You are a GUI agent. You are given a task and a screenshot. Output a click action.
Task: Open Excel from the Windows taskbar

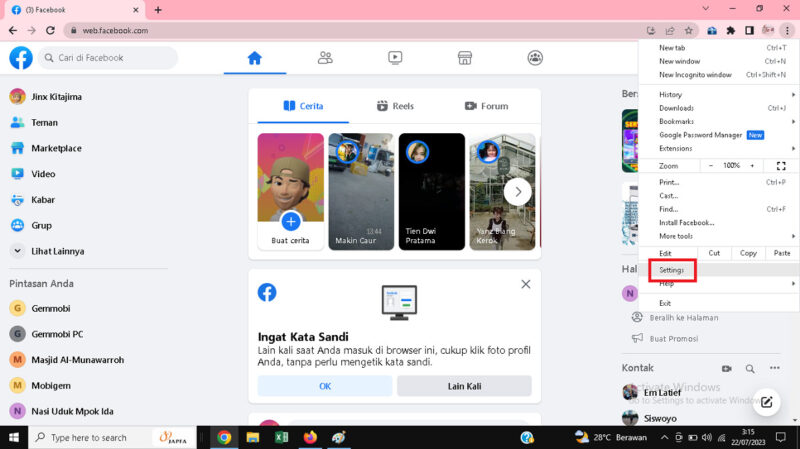pyautogui.click(x=281, y=437)
